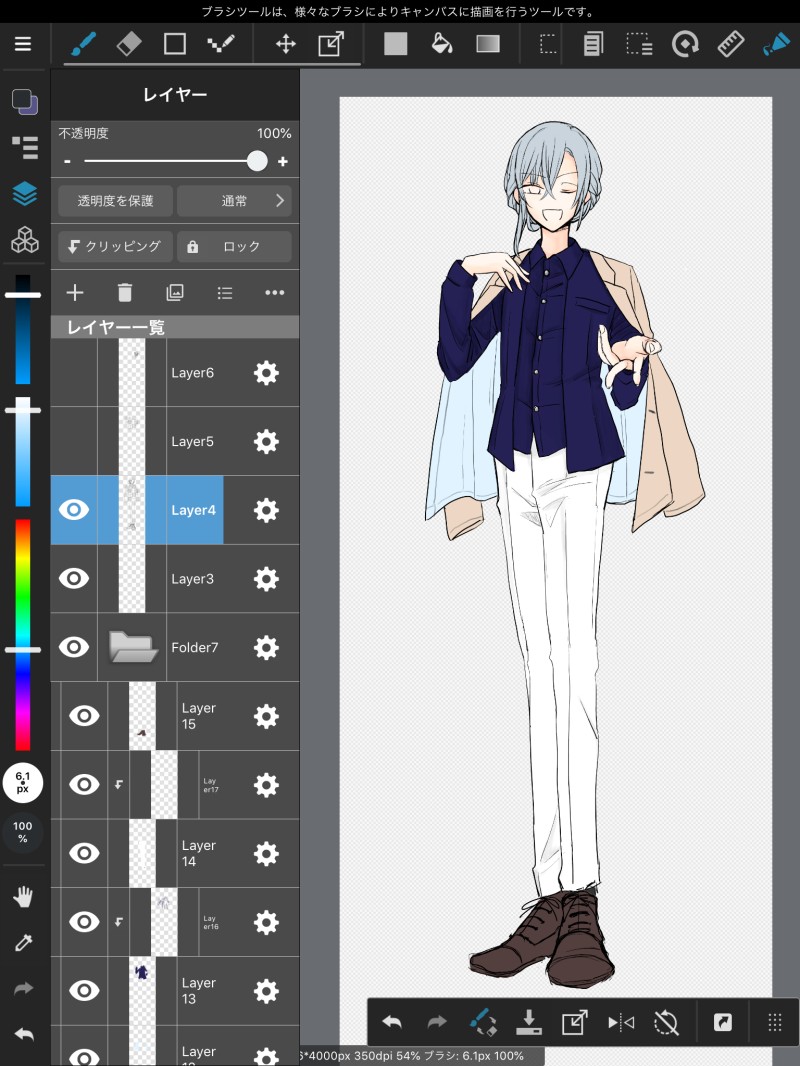Toggle visibility of Layer 15
The height and width of the screenshot is (1066, 800).
coord(84,716)
